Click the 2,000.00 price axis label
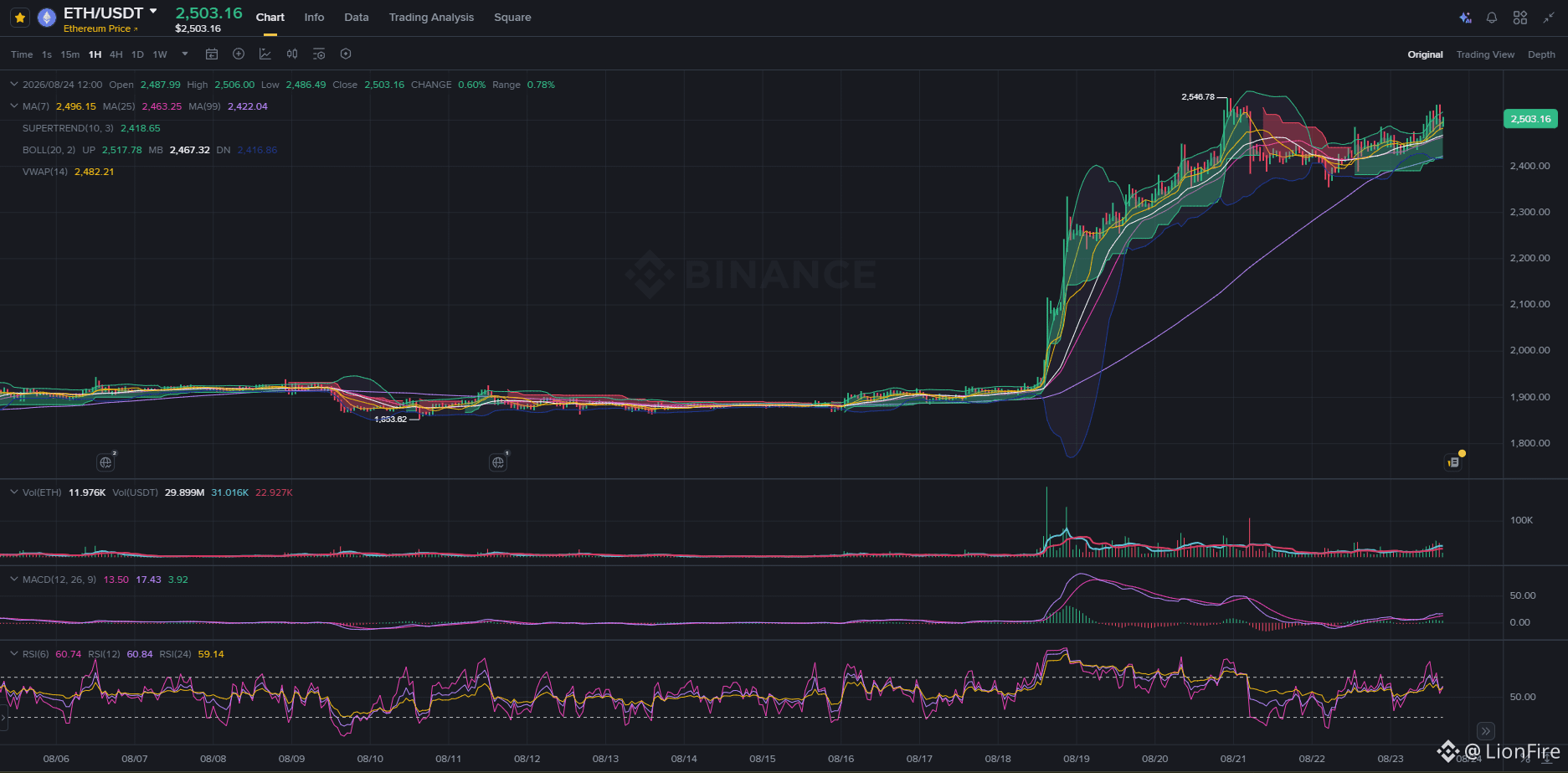Image resolution: width=1568 pixels, height=773 pixels. point(1530,350)
